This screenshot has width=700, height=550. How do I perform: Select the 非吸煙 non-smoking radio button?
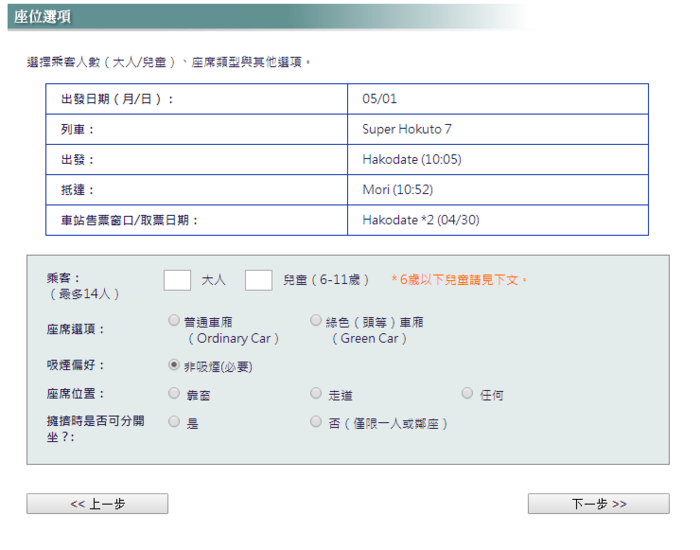coord(174,366)
